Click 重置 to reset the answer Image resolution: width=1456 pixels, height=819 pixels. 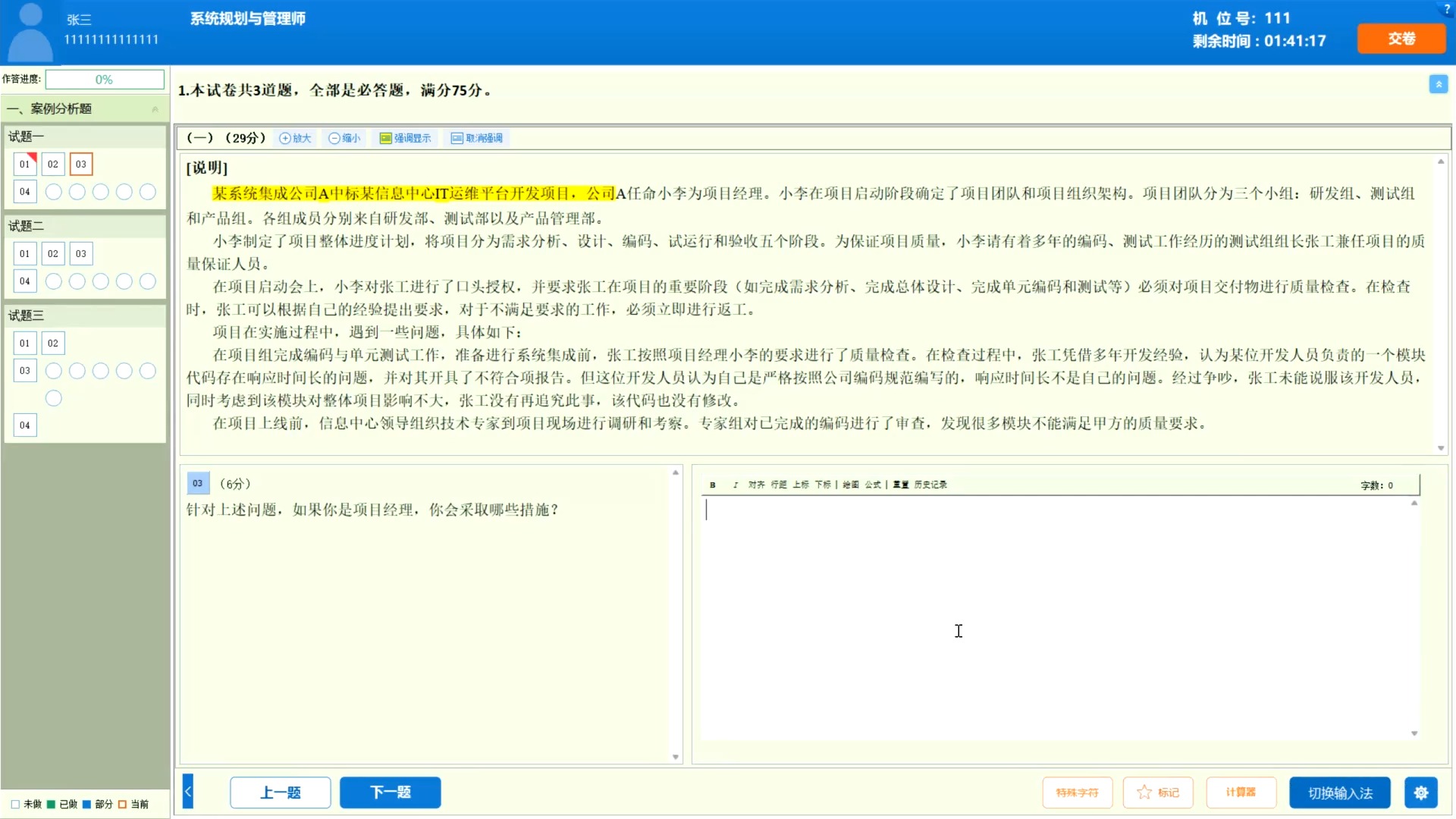tap(901, 485)
